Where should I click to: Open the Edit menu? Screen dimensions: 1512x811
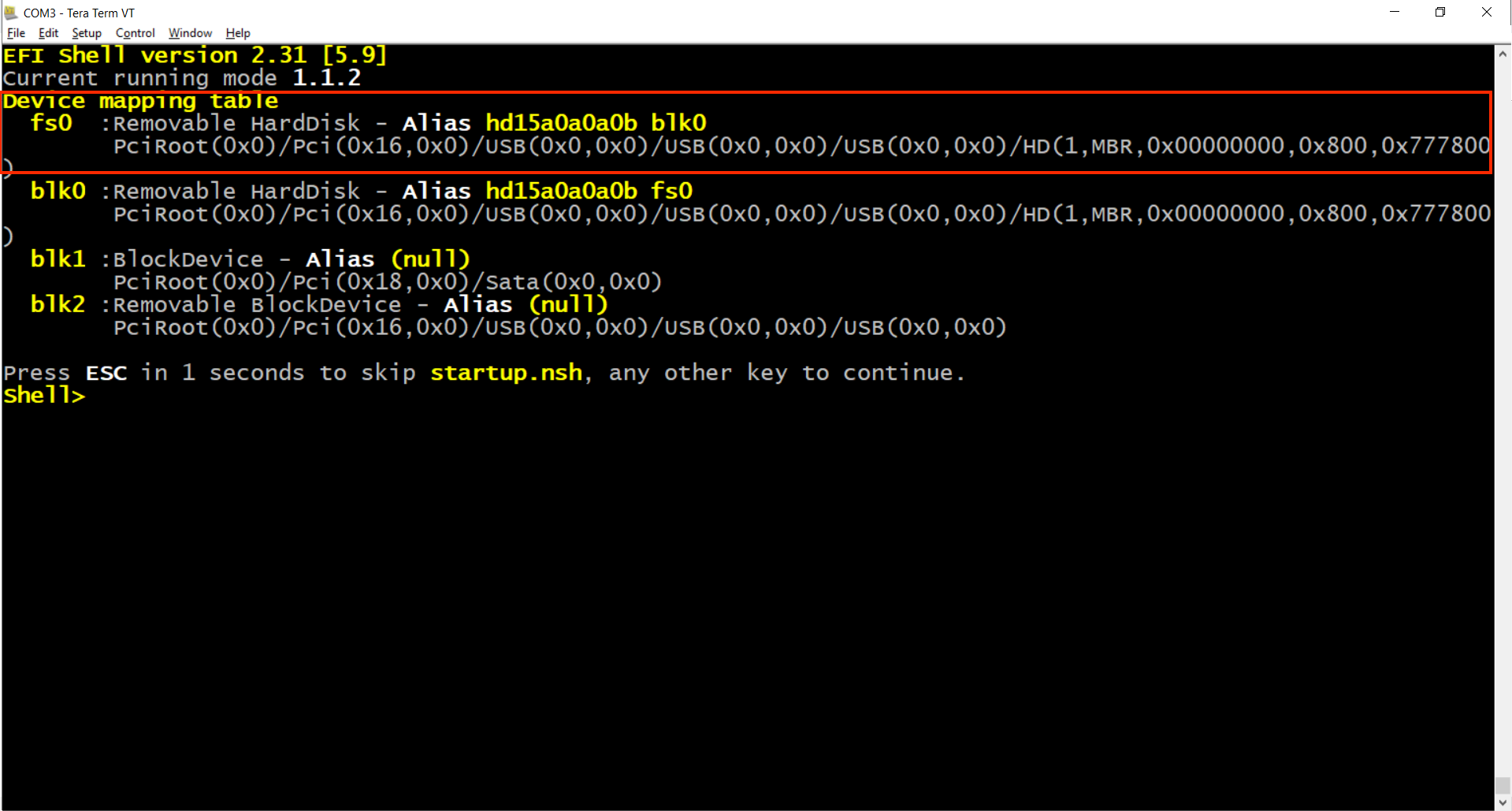(x=48, y=33)
